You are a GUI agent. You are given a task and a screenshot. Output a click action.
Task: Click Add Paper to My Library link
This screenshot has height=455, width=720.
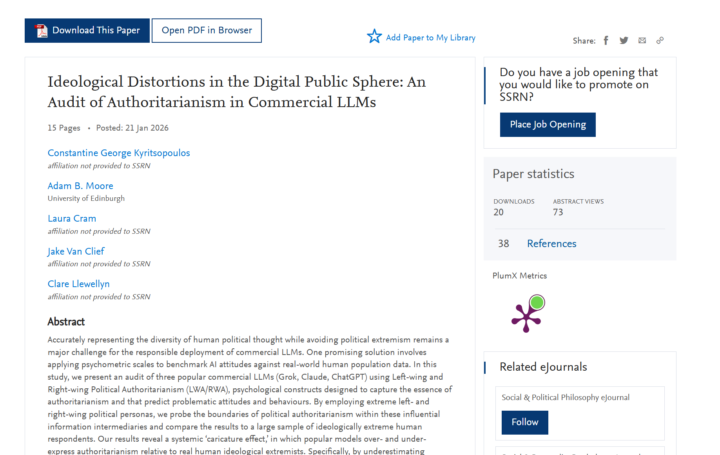click(x=430, y=38)
